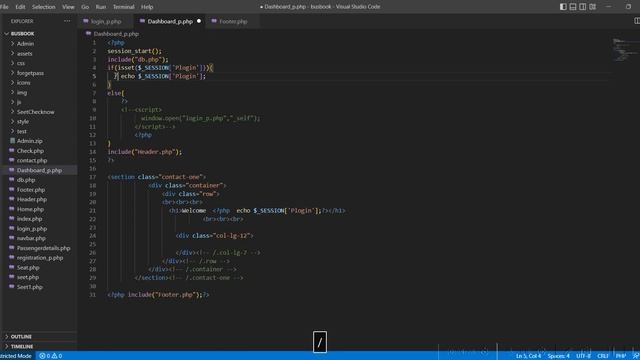Open the Terminal menu
The width and height of the screenshot is (640, 360).
click(x=123, y=7)
